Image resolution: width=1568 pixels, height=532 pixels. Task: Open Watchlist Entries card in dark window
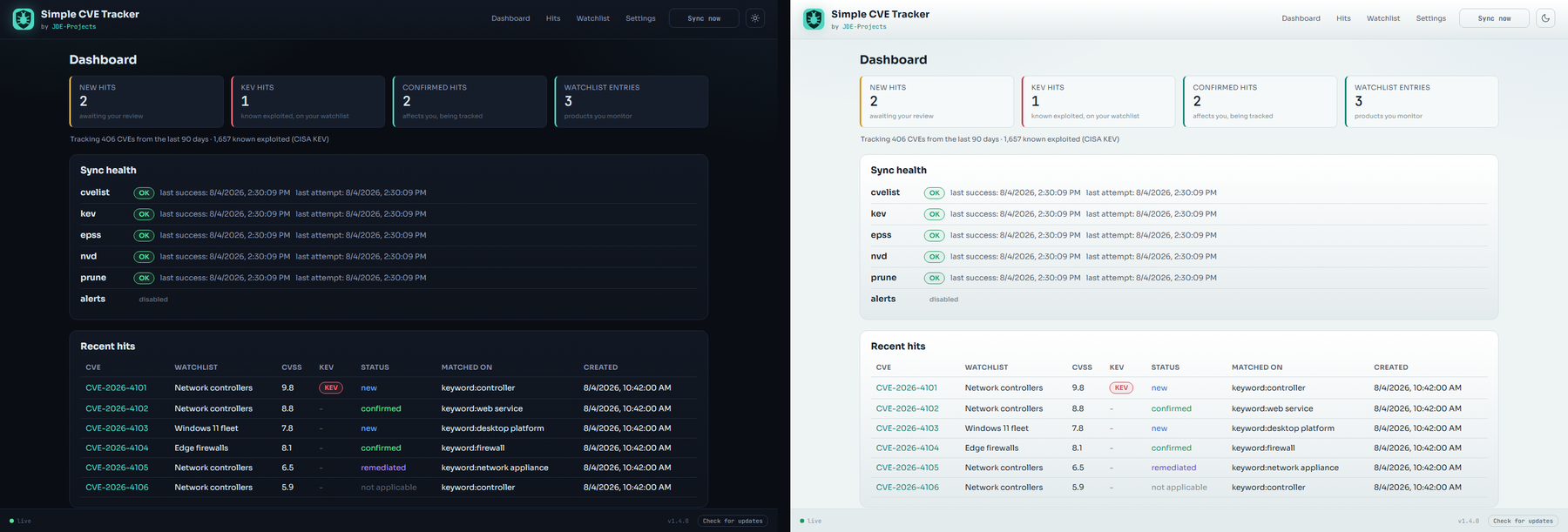632,102
